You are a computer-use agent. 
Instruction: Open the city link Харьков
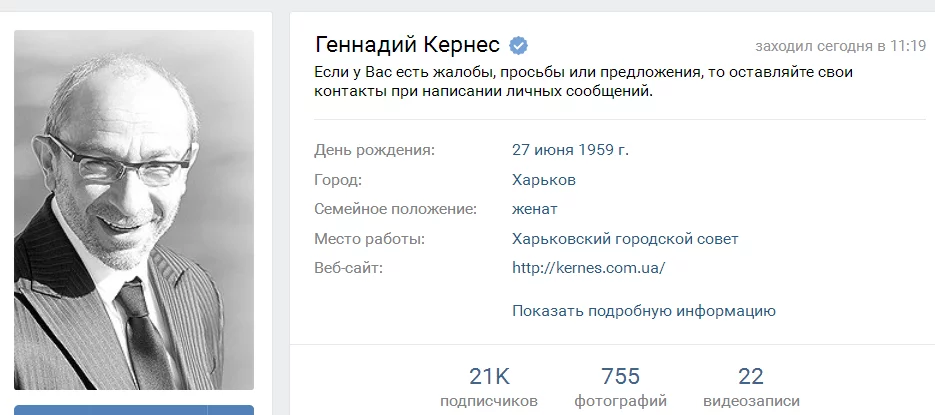pos(543,180)
